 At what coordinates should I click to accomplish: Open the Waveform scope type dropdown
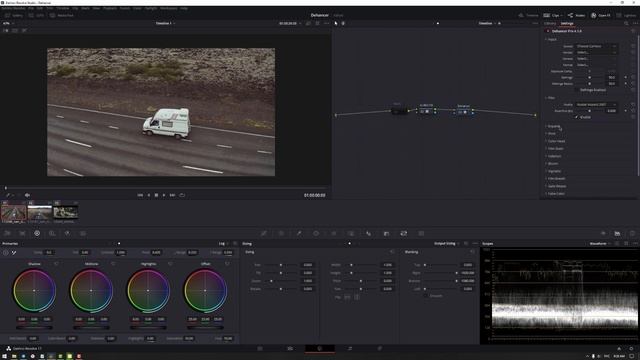coord(600,244)
